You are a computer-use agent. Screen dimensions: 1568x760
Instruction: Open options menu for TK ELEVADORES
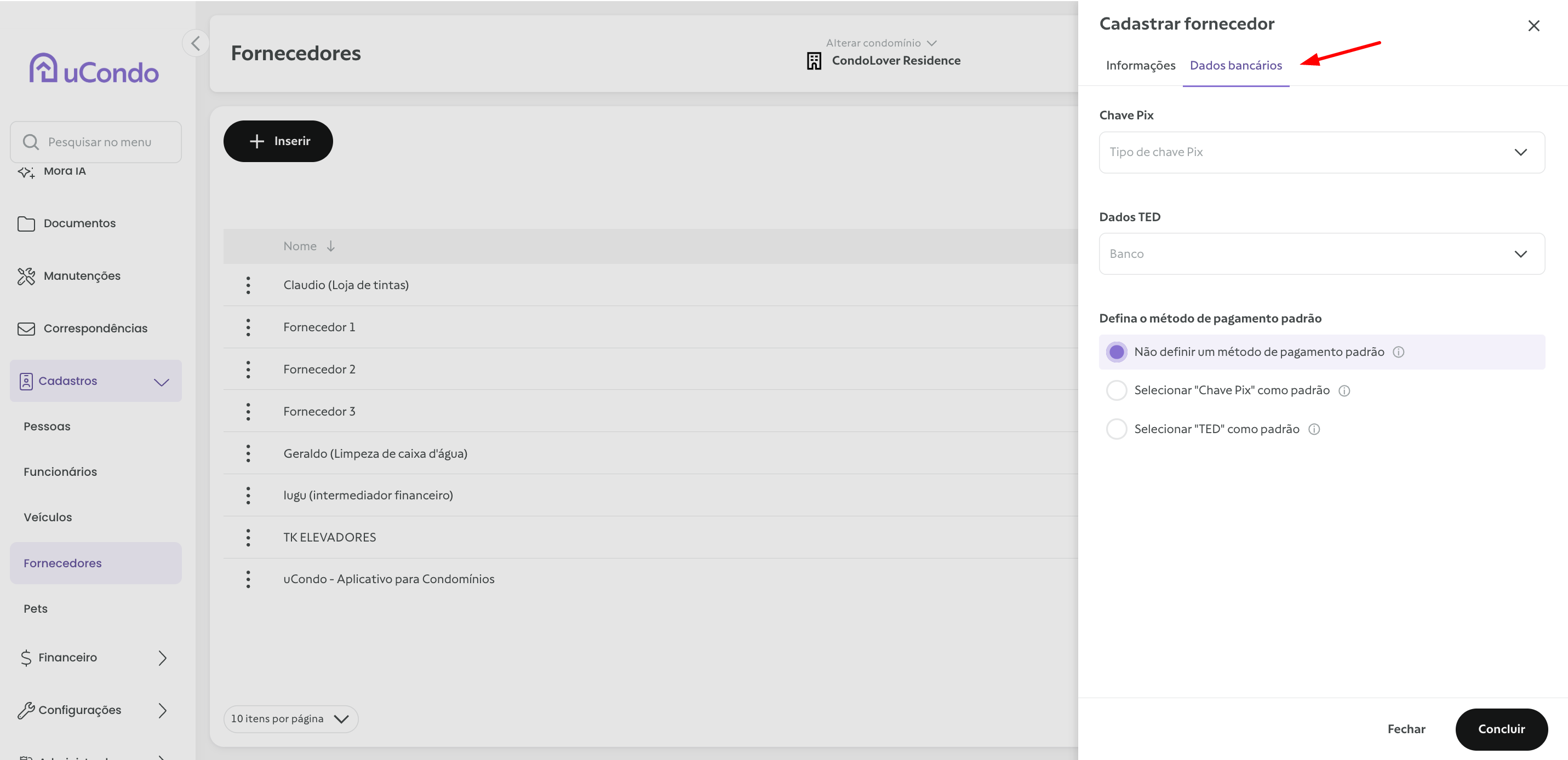248,537
